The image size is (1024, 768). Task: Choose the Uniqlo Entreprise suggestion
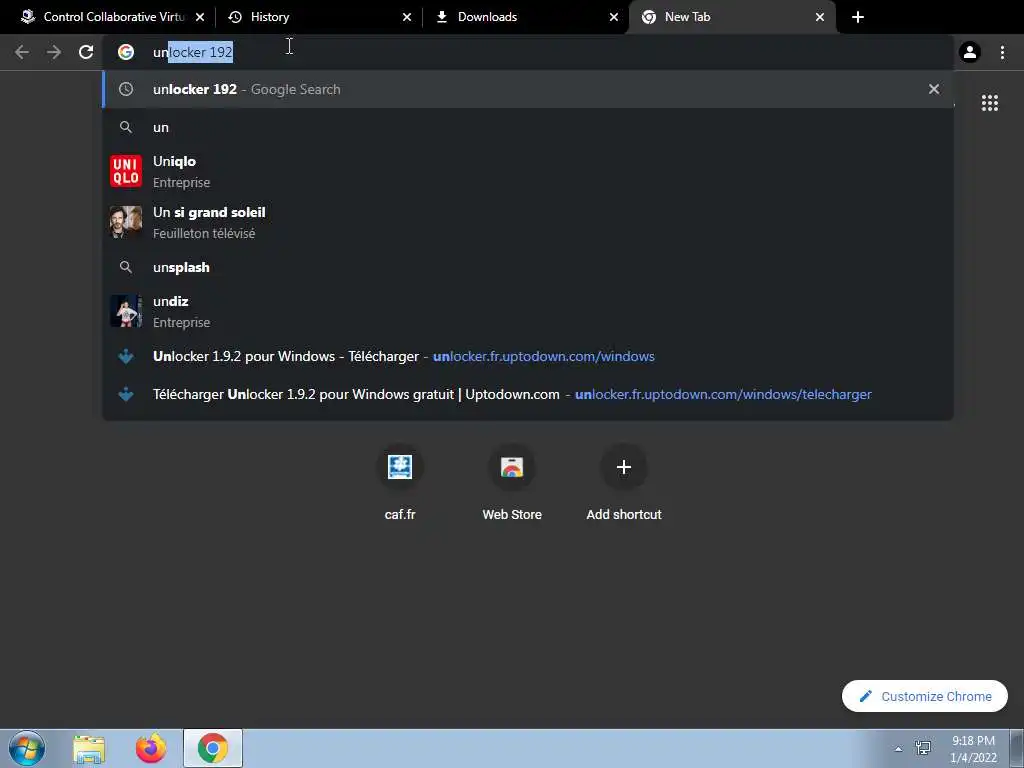point(528,171)
